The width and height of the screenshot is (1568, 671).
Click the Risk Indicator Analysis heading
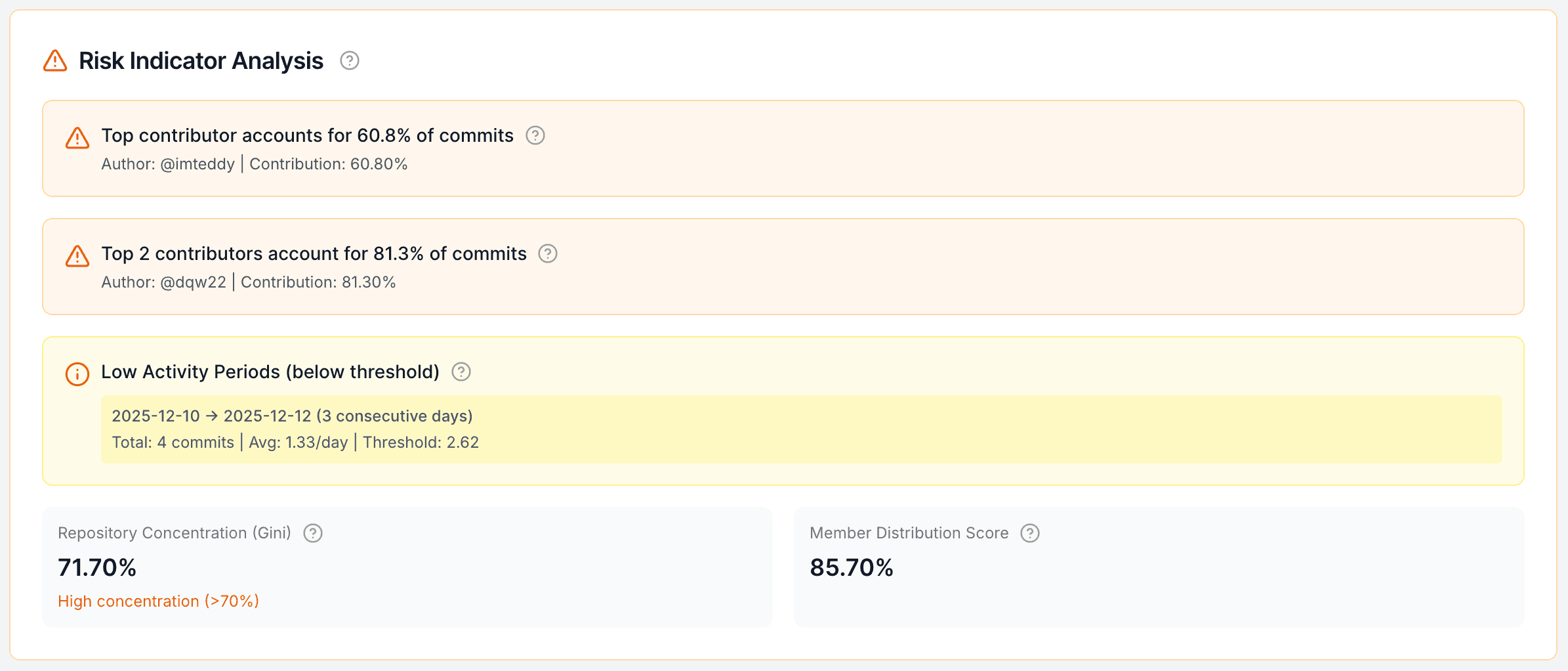pyautogui.click(x=201, y=60)
